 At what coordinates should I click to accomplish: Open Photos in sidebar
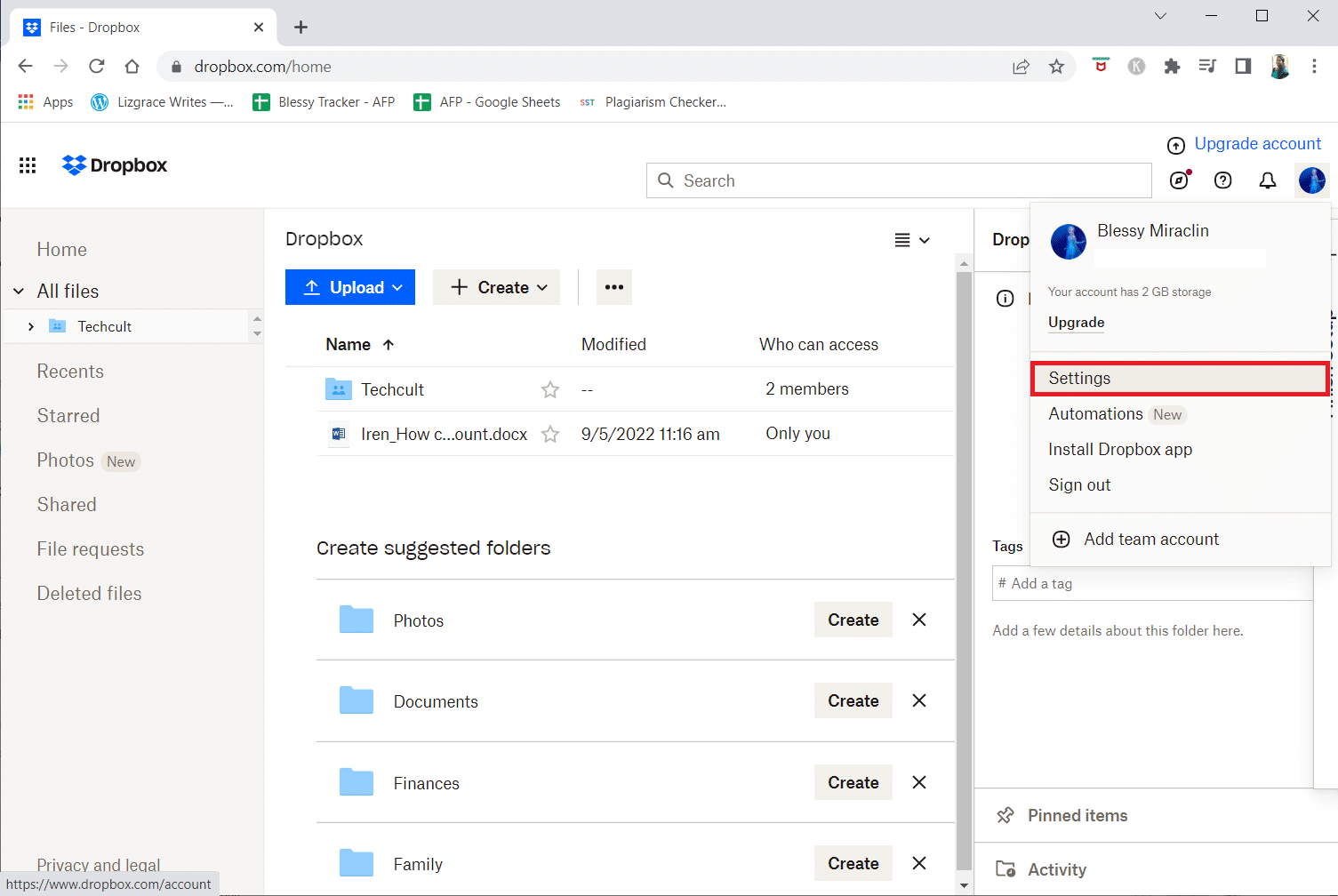pos(66,460)
